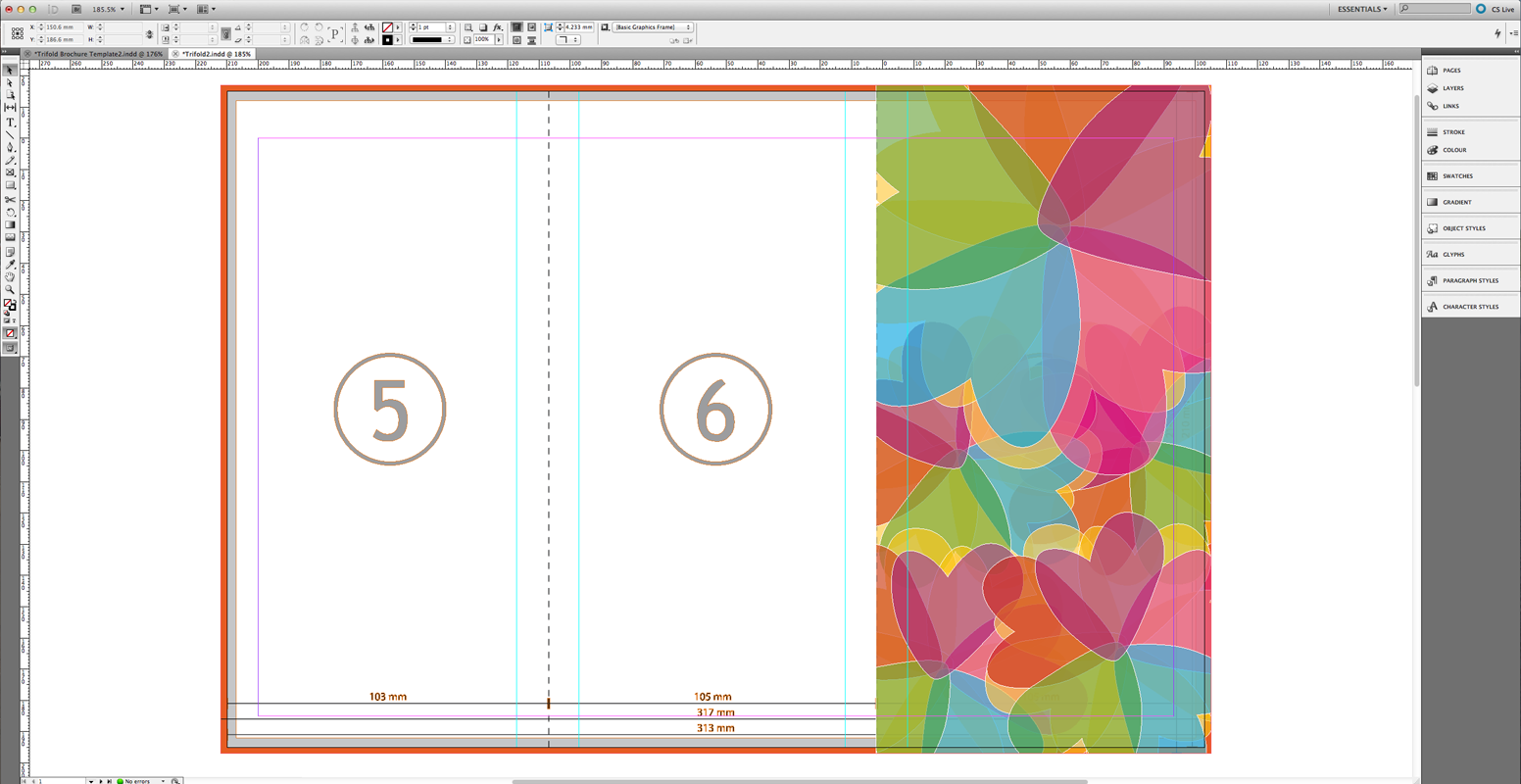Image resolution: width=1521 pixels, height=784 pixels.
Task: Select the Pencil tool
Action: 10,160
